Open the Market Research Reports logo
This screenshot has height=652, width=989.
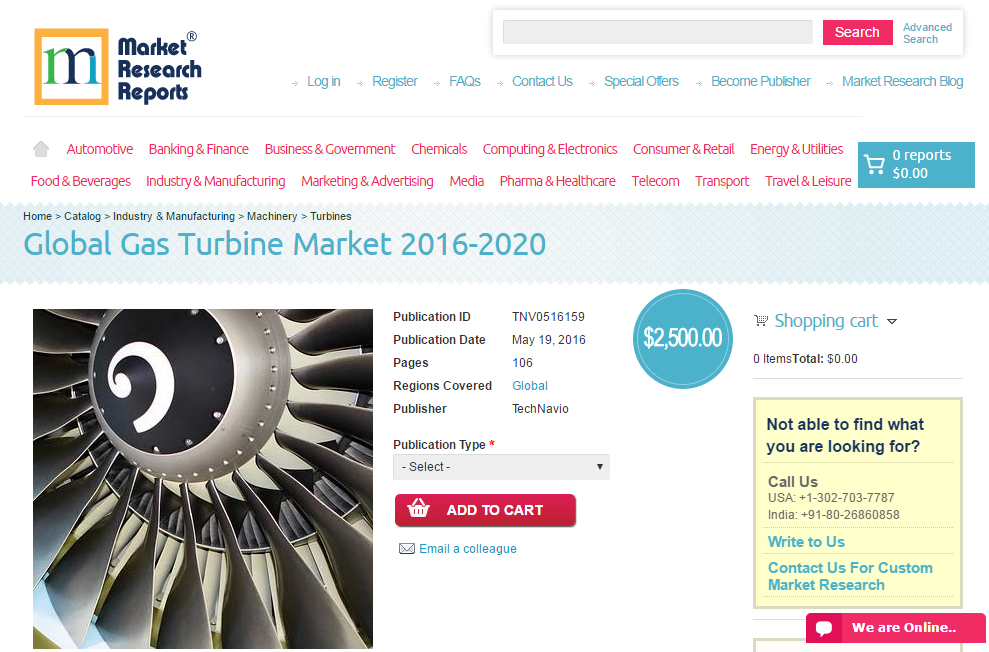click(x=118, y=67)
